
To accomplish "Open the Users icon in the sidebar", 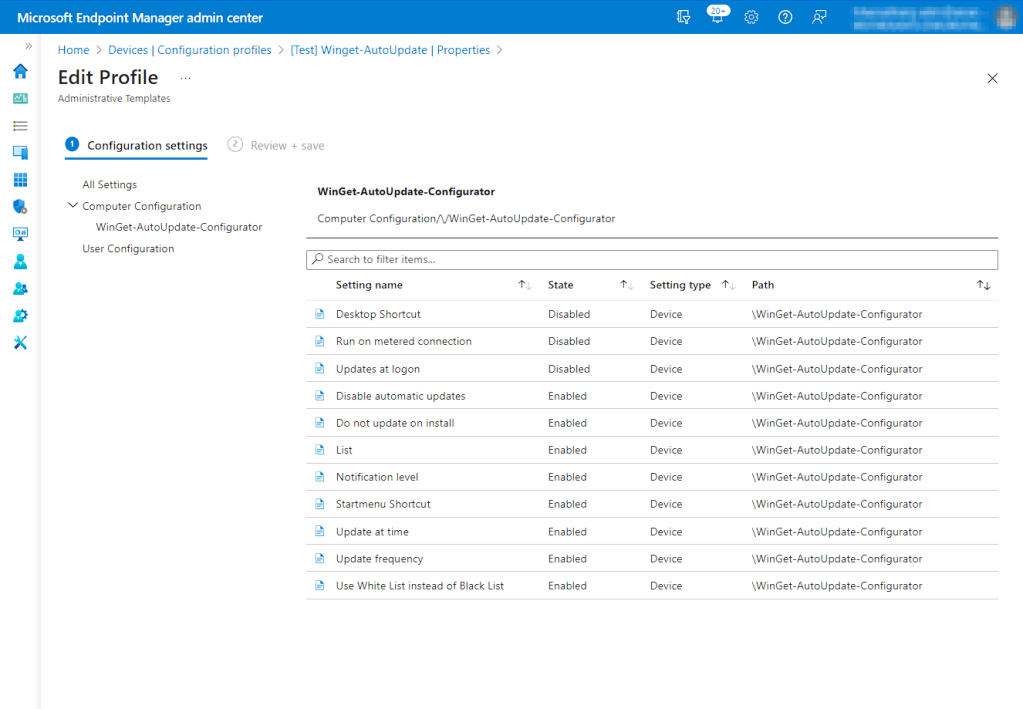I will (19, 262).
